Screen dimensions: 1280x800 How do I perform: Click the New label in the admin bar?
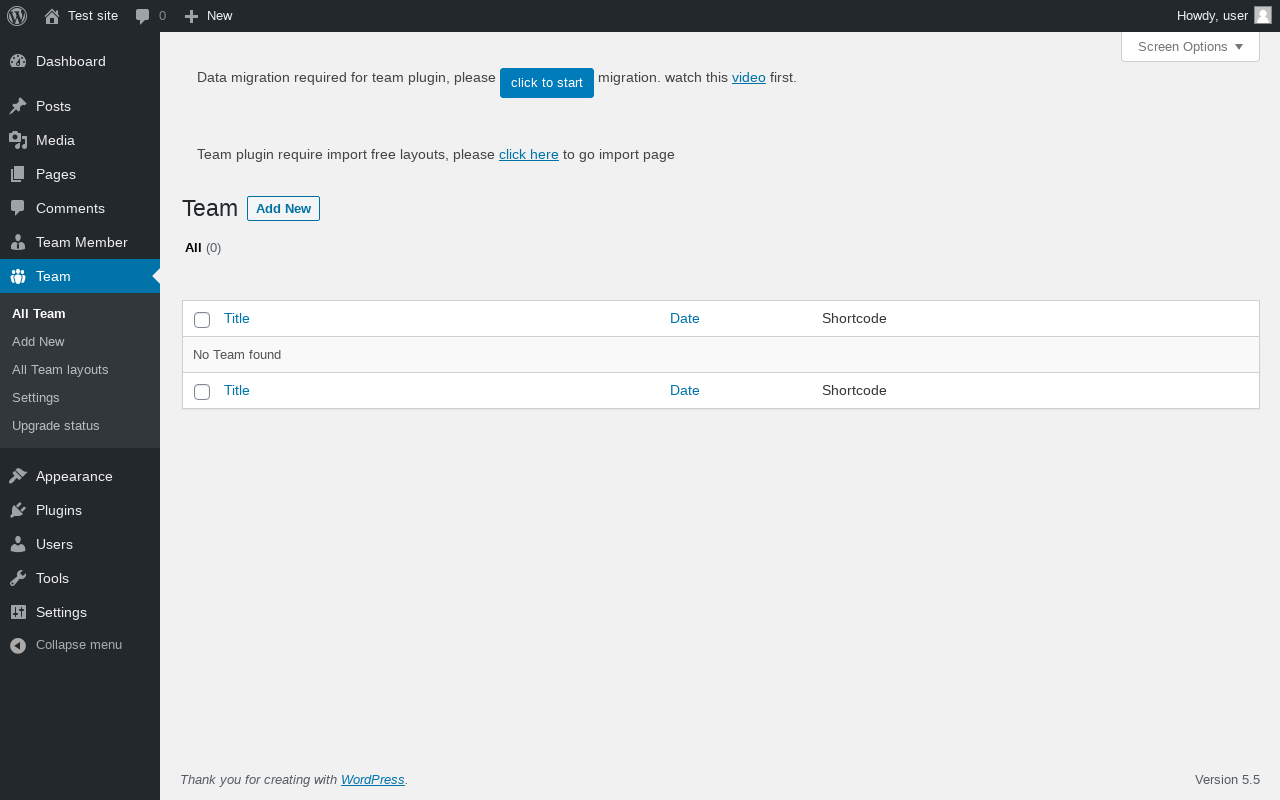pos(220,16)
